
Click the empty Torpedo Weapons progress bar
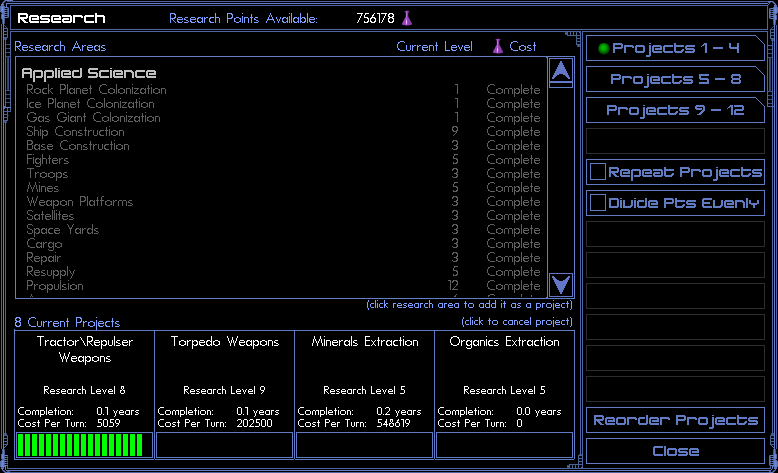pos(224,445)
